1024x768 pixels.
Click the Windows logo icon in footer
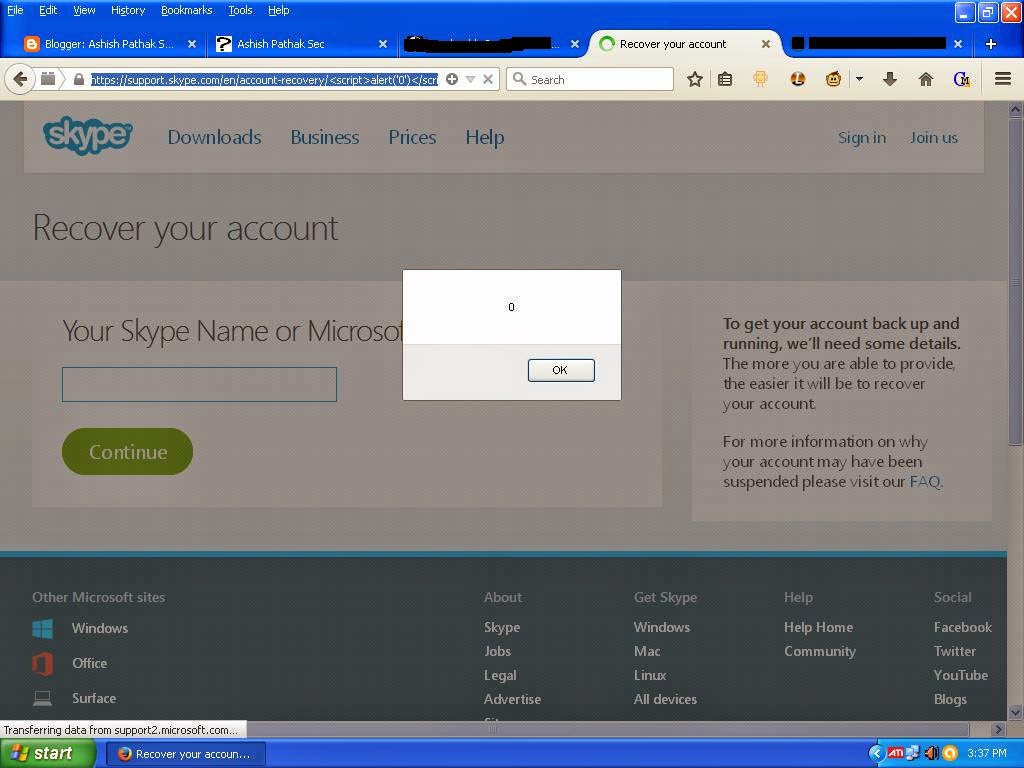pyautogui.click(x=42, y=629)
